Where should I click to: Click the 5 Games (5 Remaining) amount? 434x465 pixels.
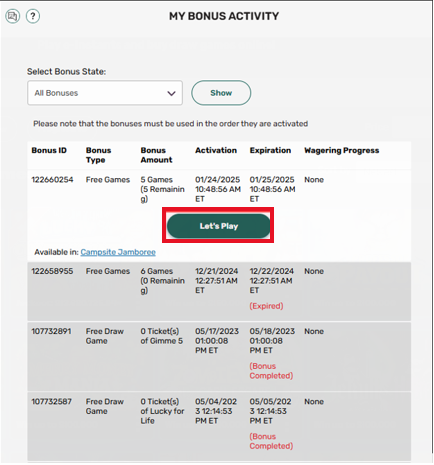point(162,189)
